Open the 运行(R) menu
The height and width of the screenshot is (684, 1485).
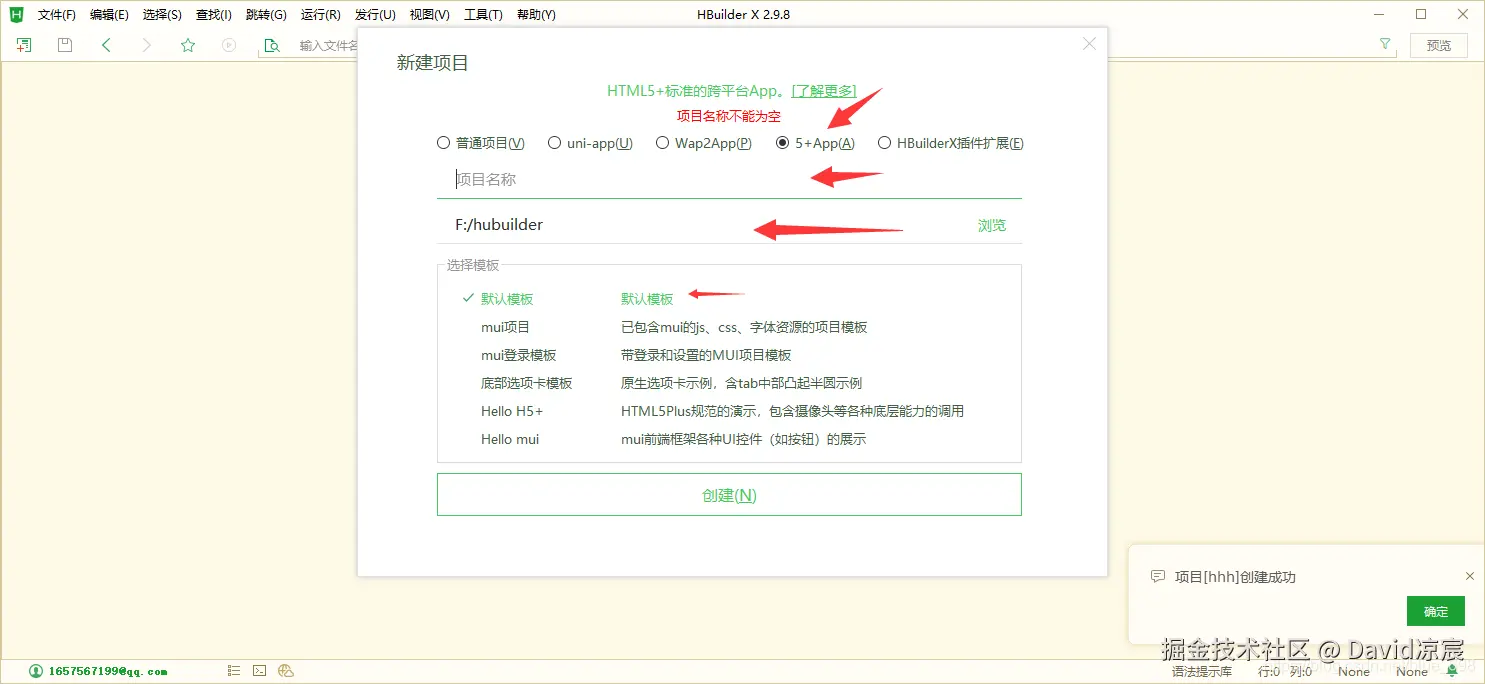320,14
